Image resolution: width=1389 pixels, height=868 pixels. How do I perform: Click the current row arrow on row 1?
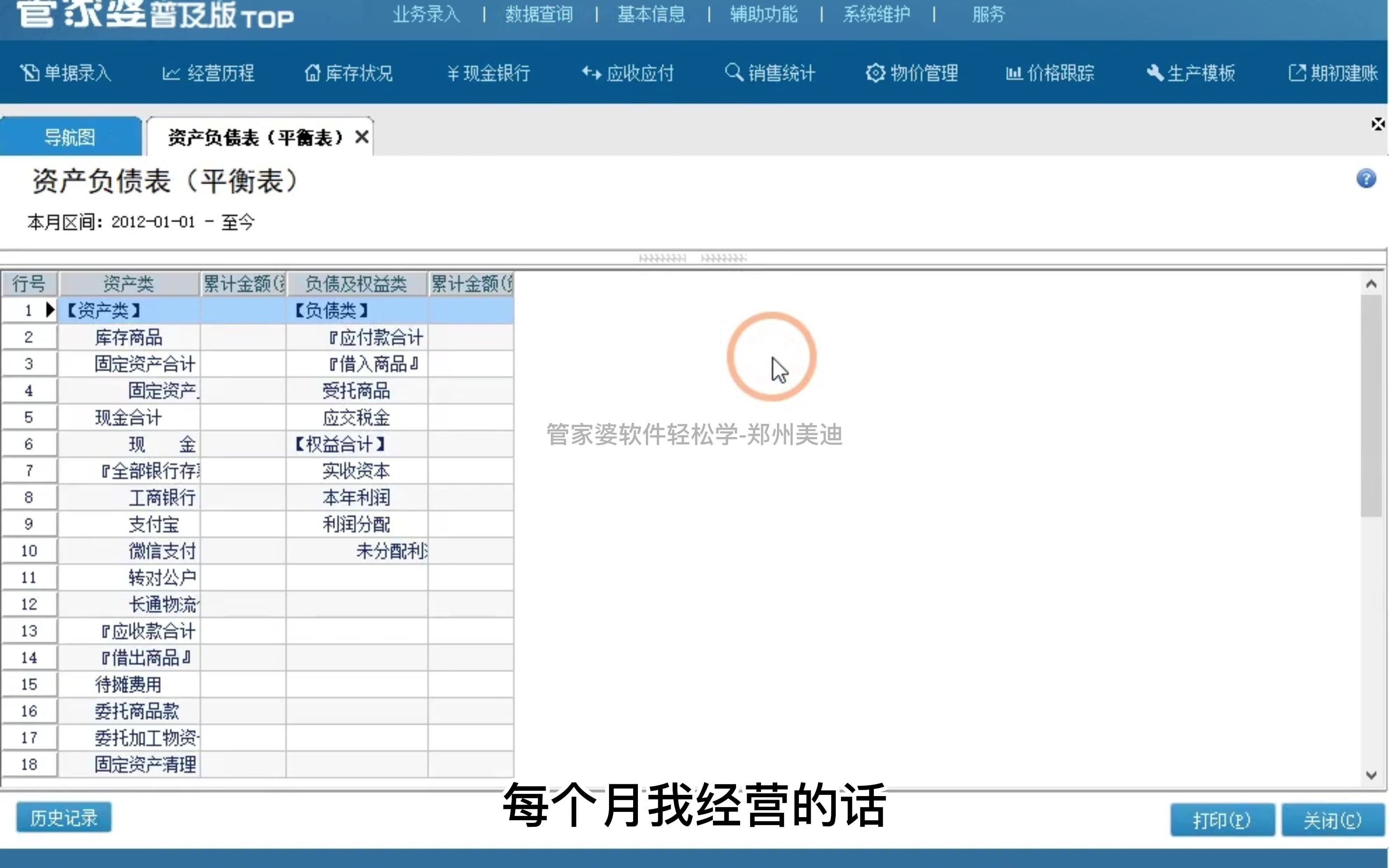(x=50, y=310)
